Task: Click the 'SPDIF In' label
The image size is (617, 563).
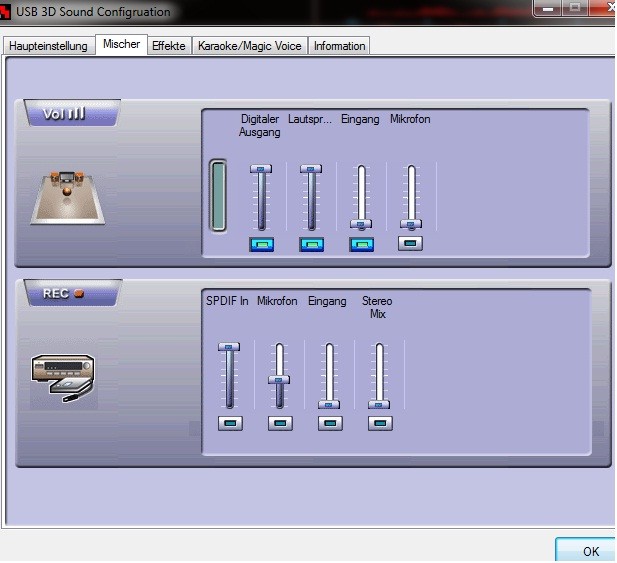Action: point(227,301)
